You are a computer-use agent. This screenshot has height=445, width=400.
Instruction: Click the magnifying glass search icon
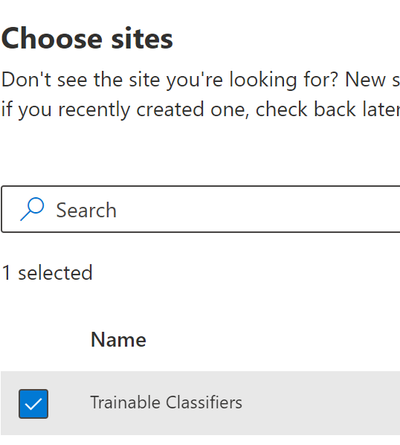[32, 209]
